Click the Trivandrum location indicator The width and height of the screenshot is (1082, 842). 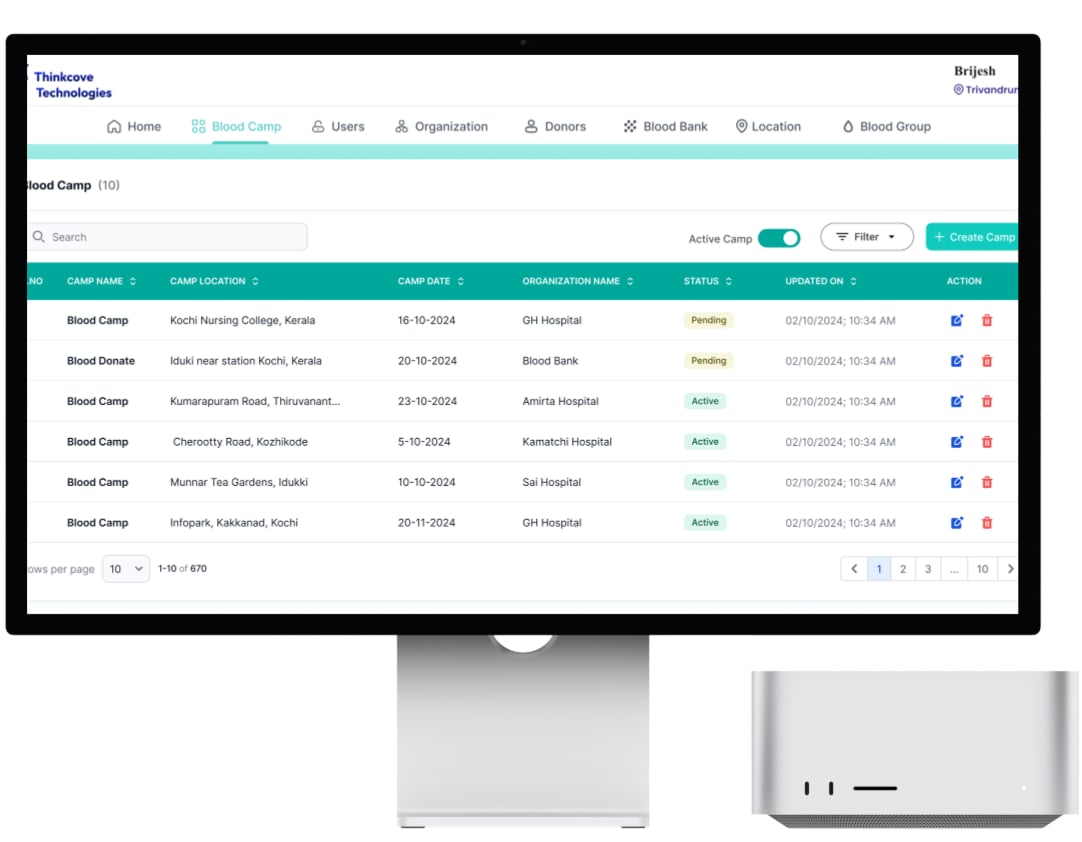[986, 90]
